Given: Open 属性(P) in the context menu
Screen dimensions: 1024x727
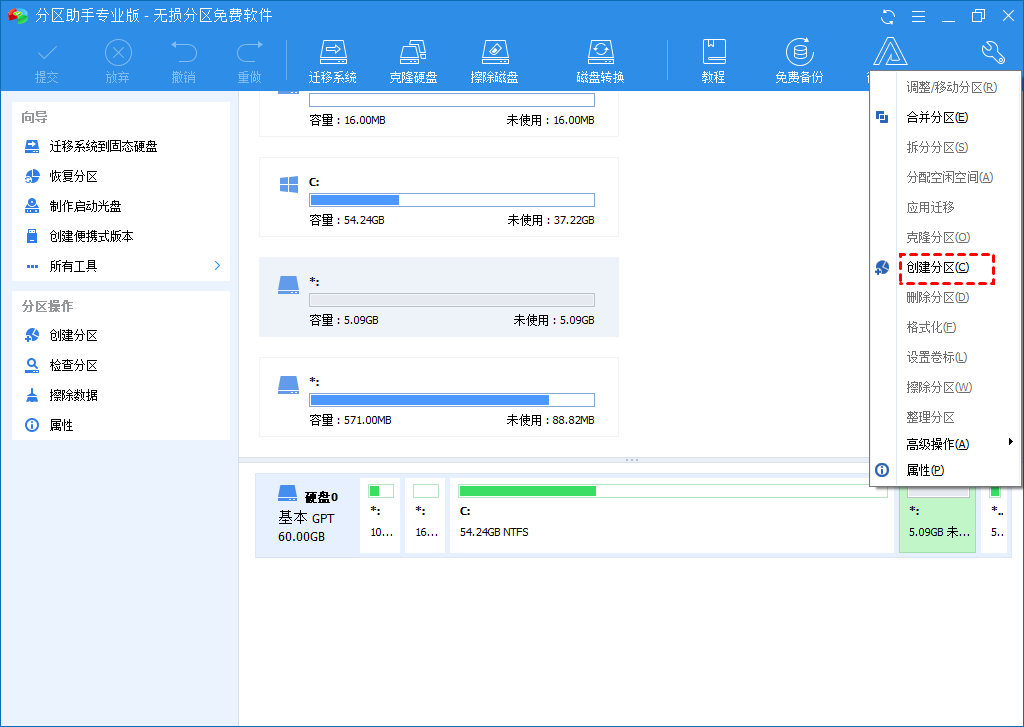Looking at the screenshot, I should 946,470.
